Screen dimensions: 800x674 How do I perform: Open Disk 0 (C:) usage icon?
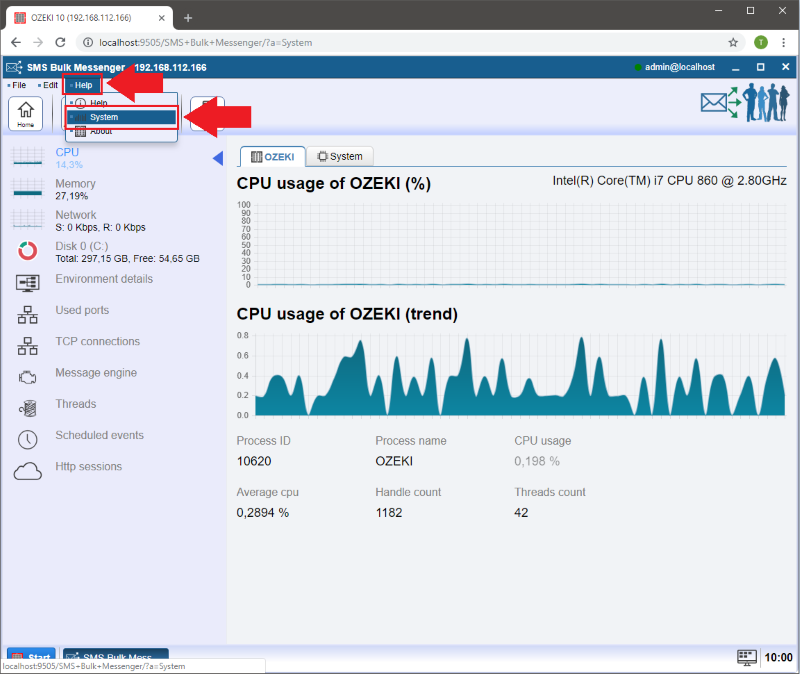27,251
